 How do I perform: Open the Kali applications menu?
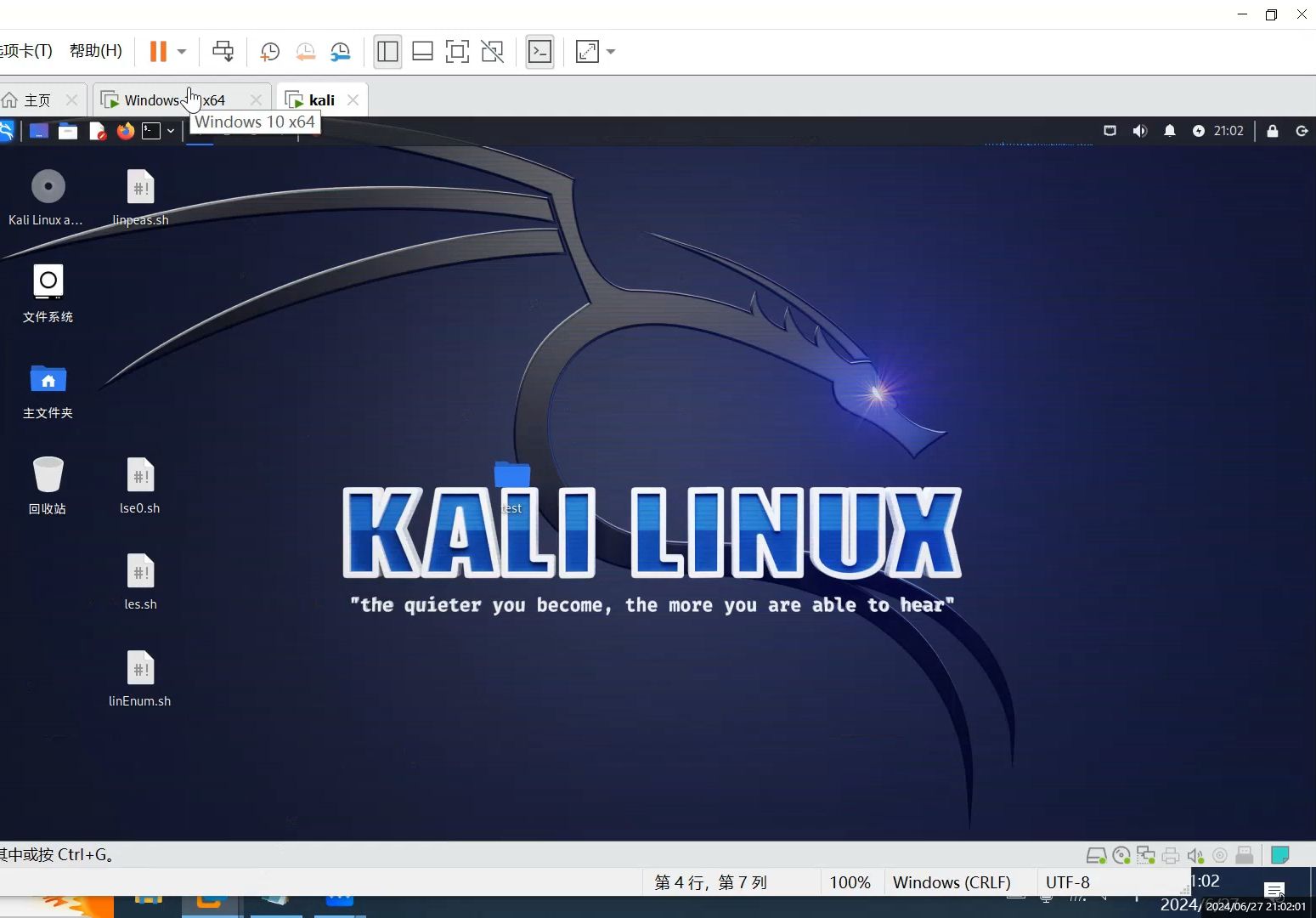pos(6,131)
